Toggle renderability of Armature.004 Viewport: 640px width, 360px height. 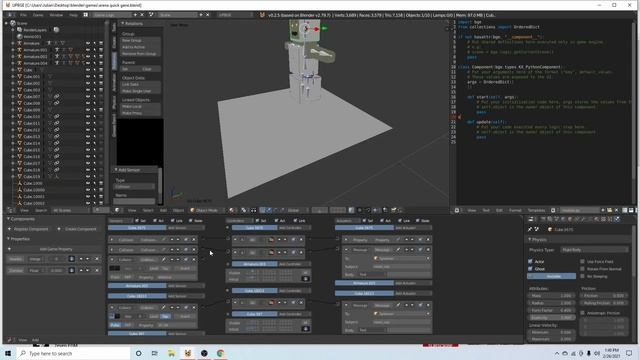tap(101, 63)
